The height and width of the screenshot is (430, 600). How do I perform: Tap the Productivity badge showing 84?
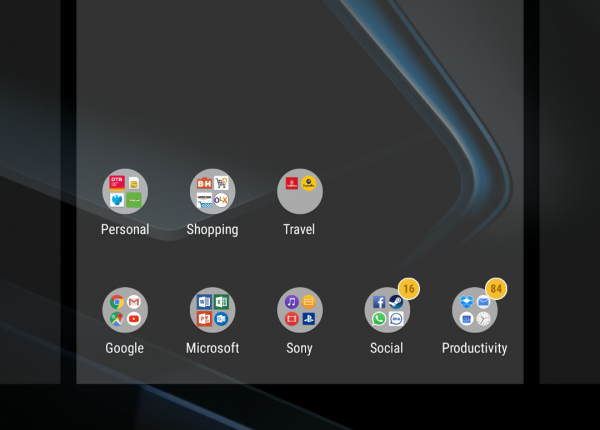coord(496,288)
